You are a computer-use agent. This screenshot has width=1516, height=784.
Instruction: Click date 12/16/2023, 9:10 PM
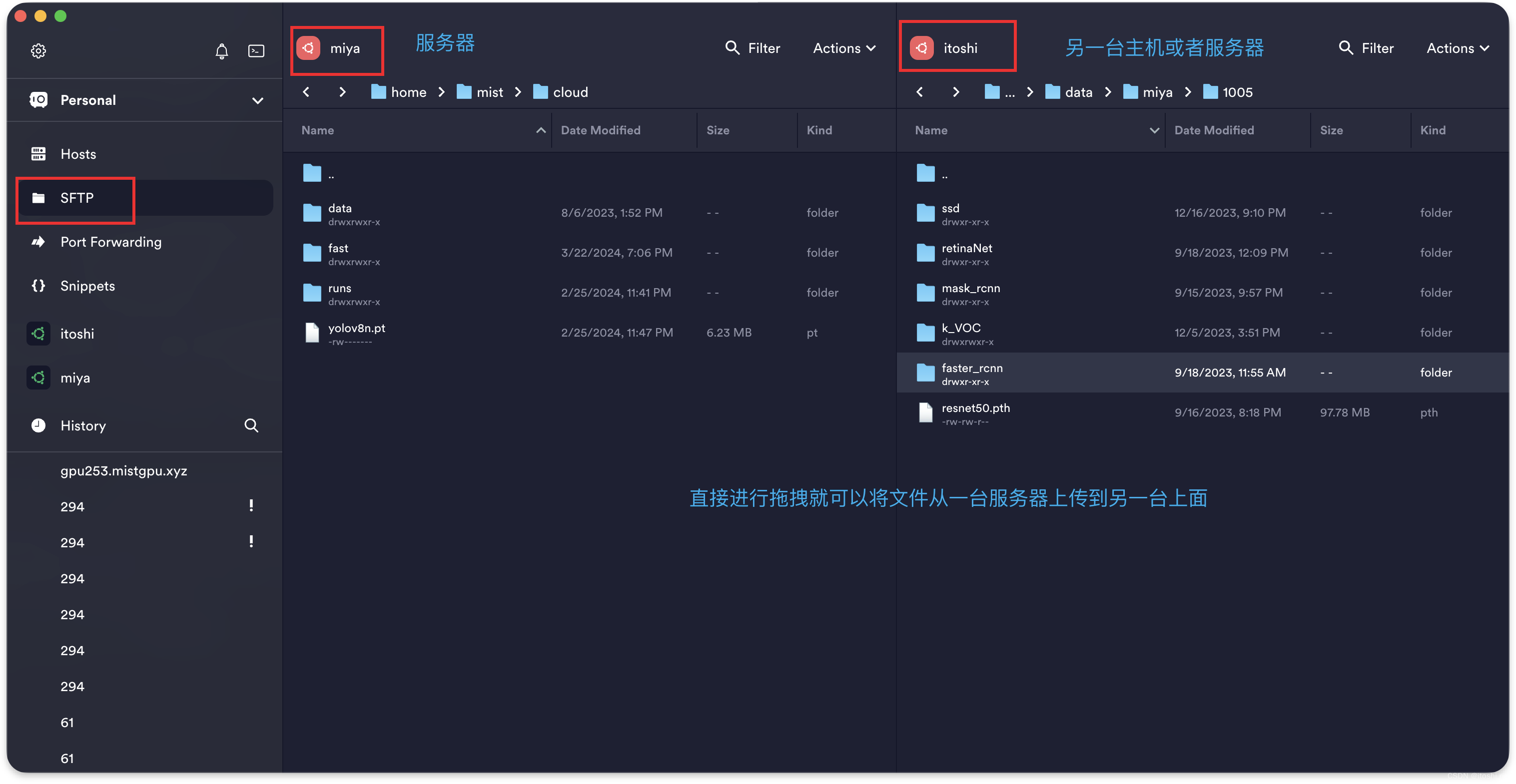pyautogui.click(x=1230, y=213)
